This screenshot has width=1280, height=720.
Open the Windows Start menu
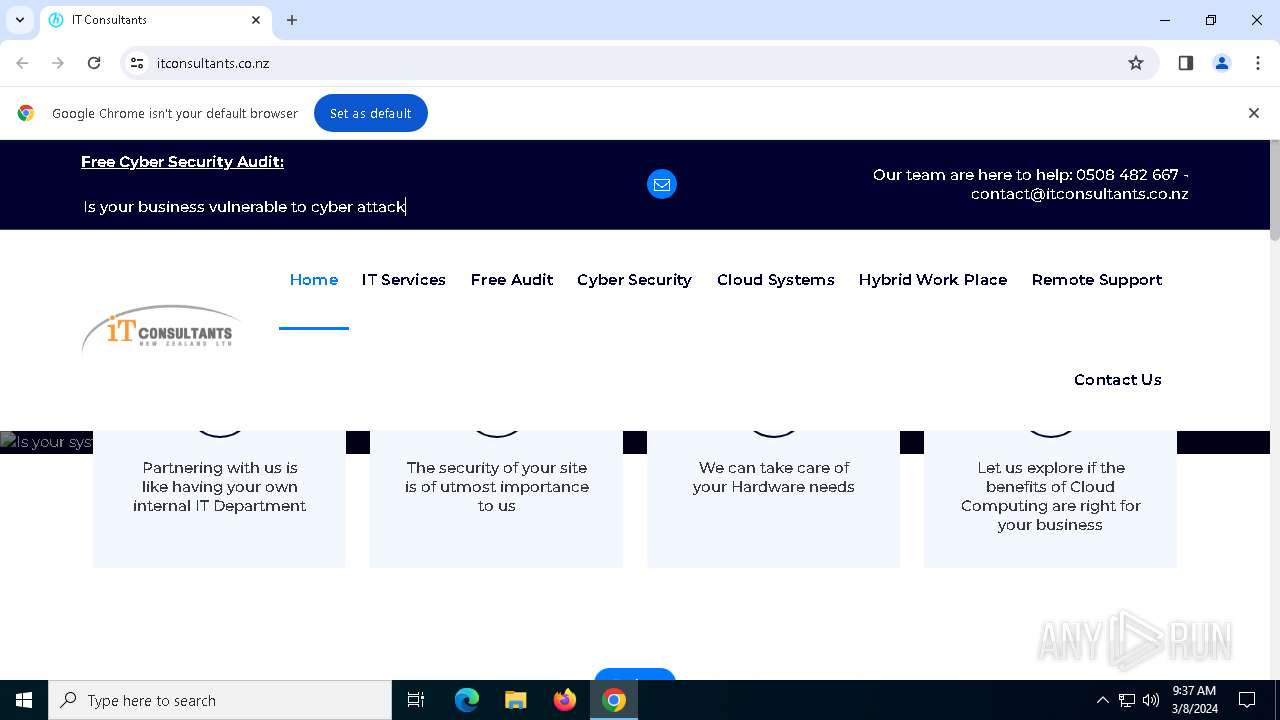[24, 700]
